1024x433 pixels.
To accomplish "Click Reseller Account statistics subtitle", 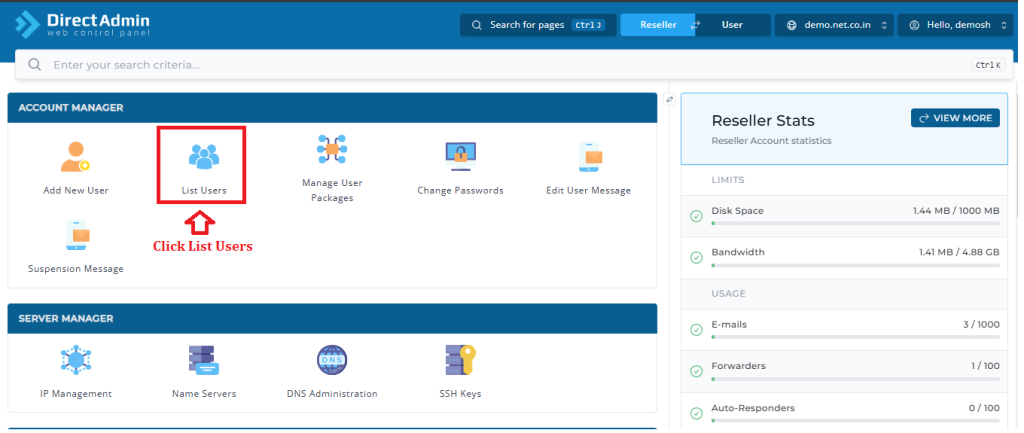I will (x=771, y=140).
